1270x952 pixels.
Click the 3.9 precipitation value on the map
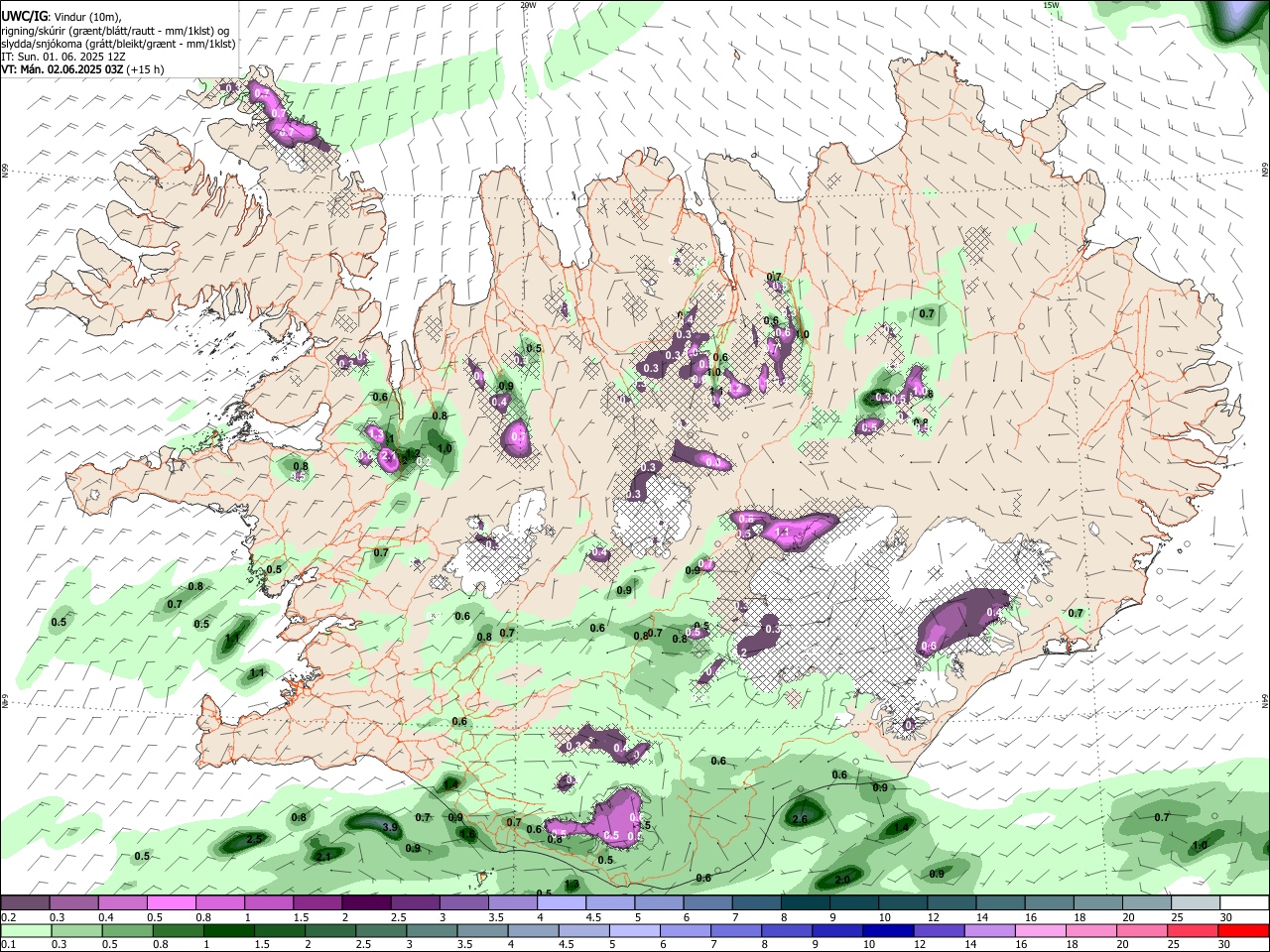click(x=390, y=827)
